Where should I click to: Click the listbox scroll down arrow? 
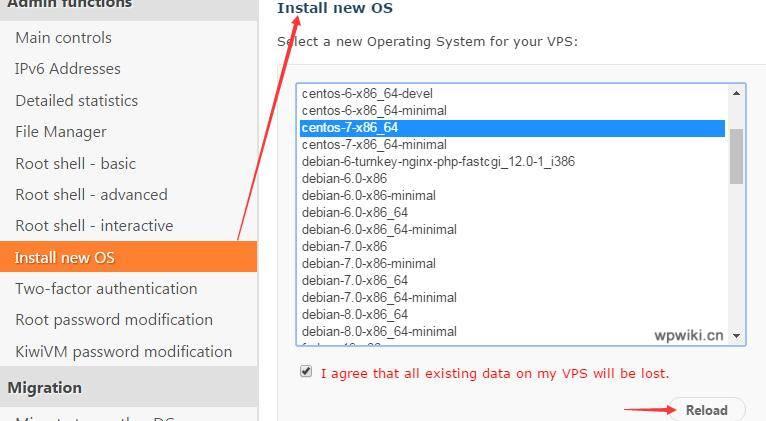point(736,336)
